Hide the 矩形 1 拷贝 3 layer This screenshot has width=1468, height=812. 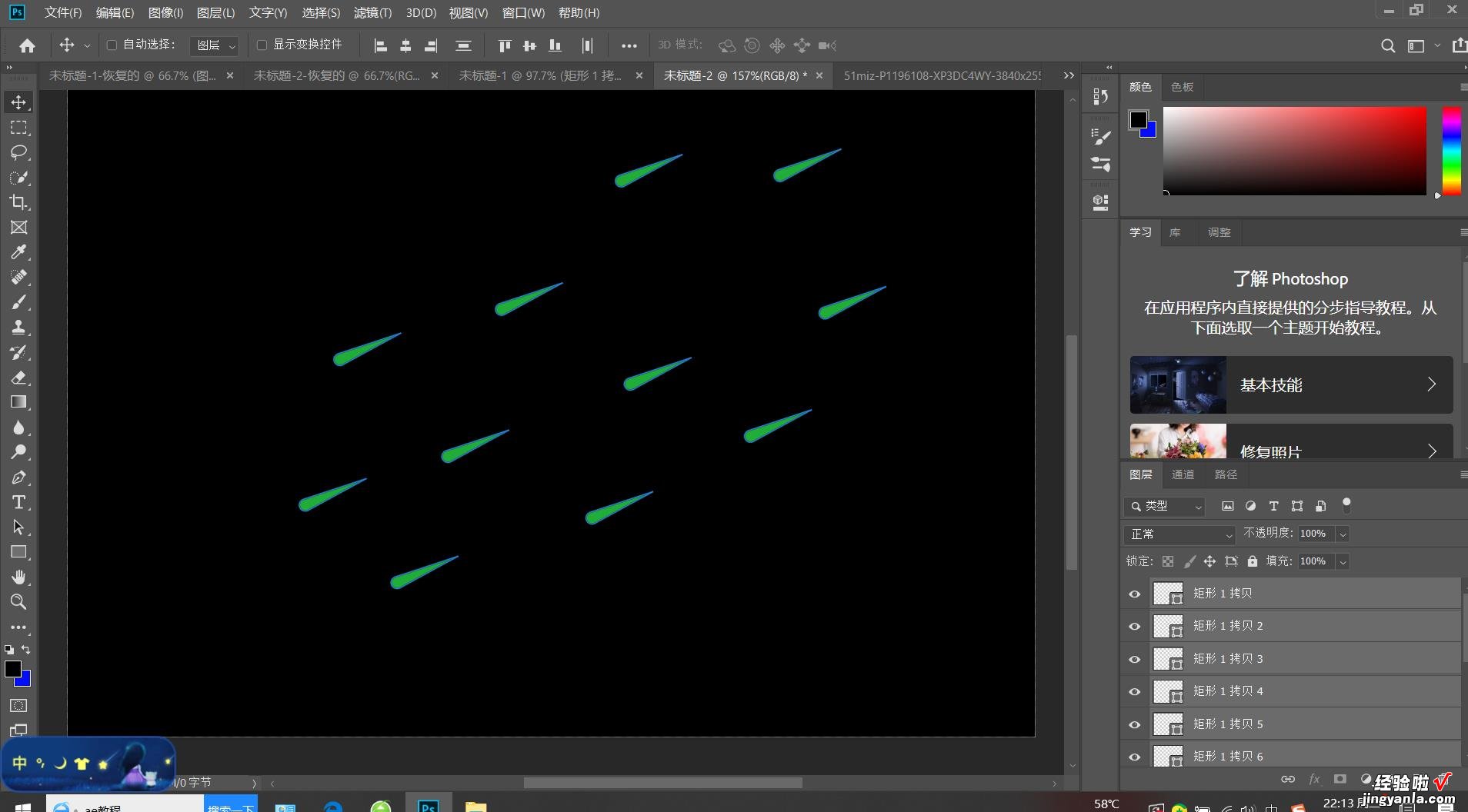1134,659
